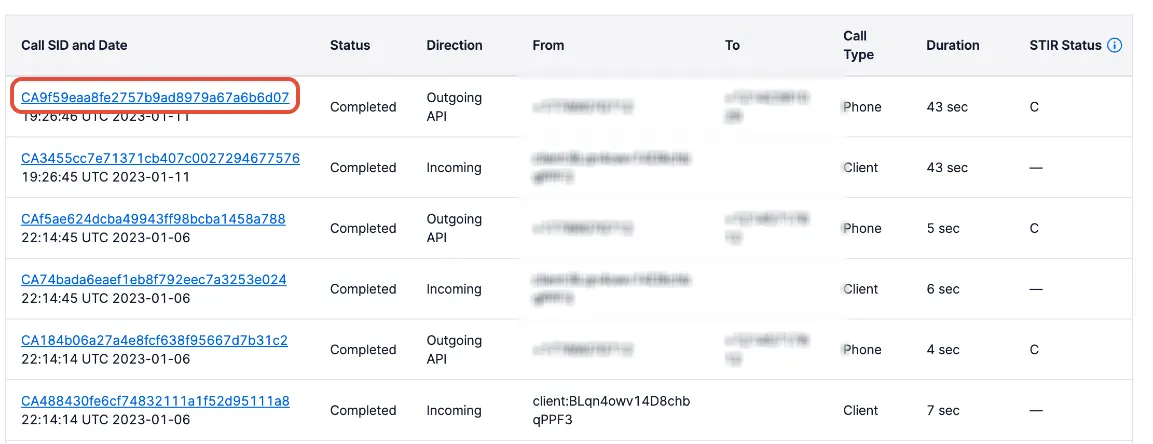1153x444 pixels.
Task: Open call CA3455cc7e71371cb407c0027294677576
Action: (160, 159)
